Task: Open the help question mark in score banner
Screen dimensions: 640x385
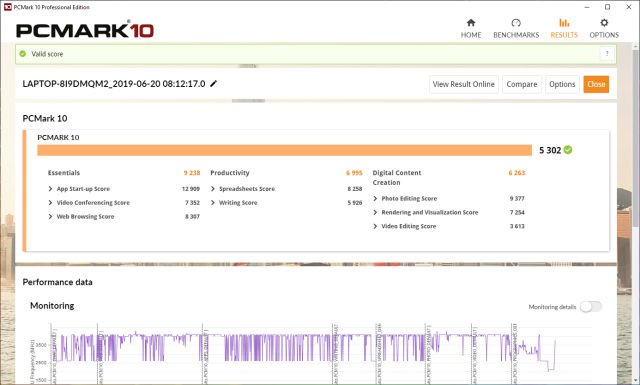Action: point(607,53)
